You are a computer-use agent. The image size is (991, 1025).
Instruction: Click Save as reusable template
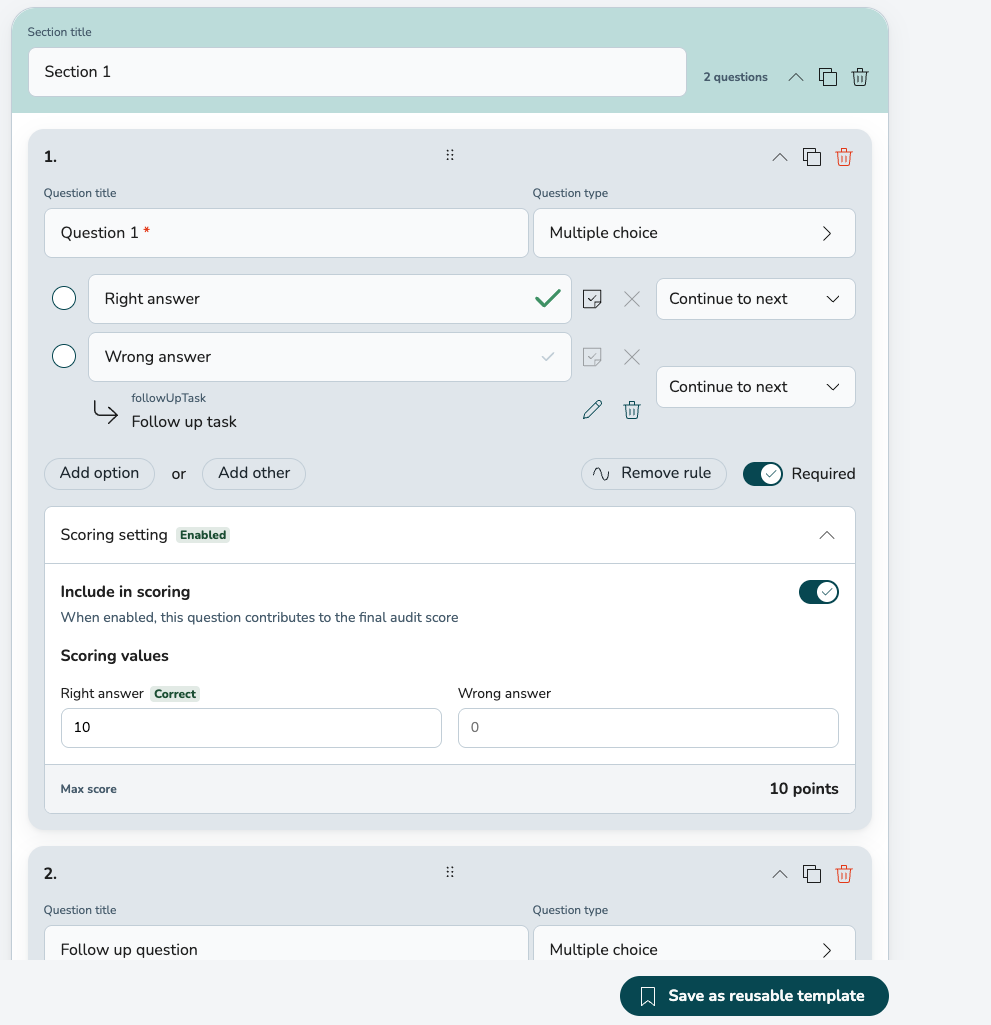coord(754,996)
